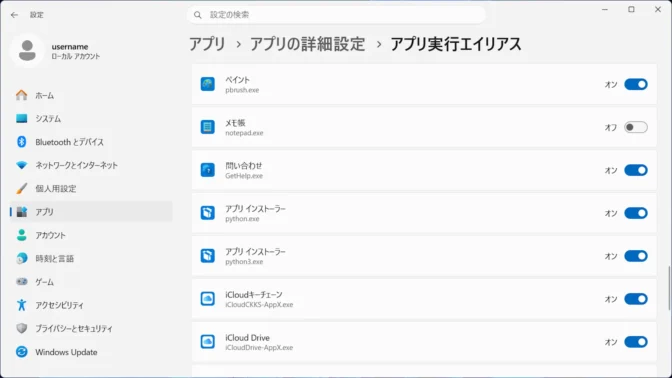Click the iCloudキーチェーン app icon
The width and height of the screenshot is (672, 378).
(x=207, y=299)
